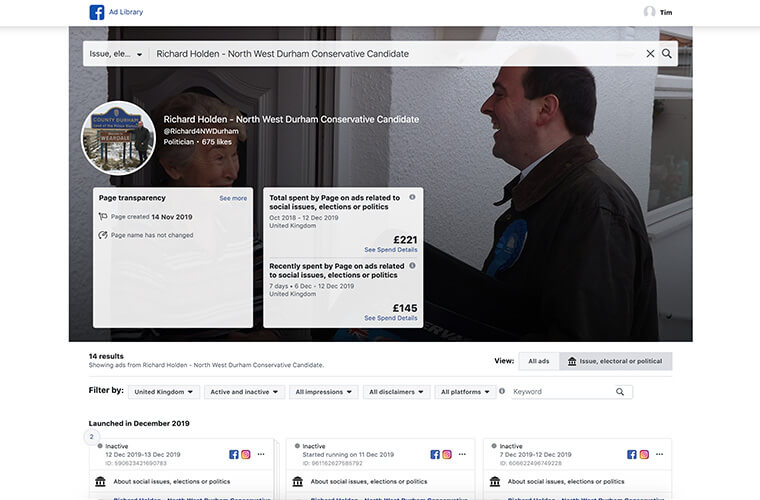Click the '14 results' text
The height and width of the screenshot is (500, 760).
coord(106,356)
